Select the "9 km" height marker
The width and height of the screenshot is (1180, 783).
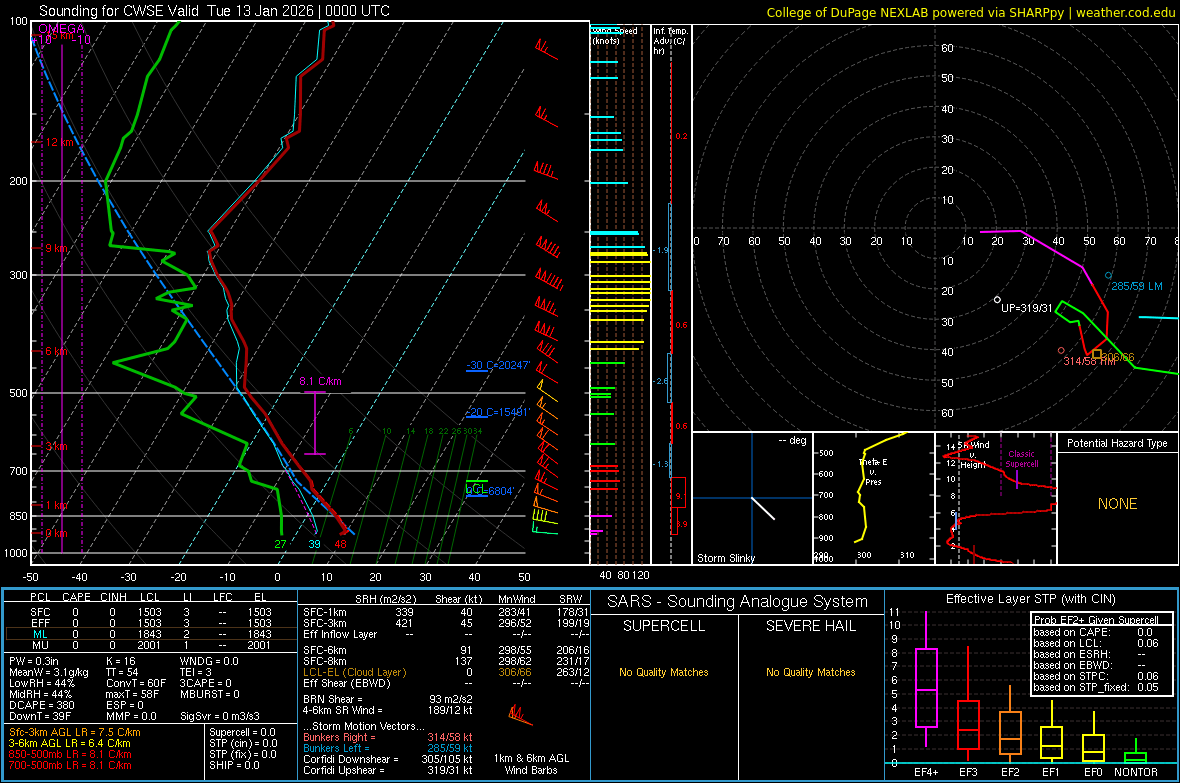point(56,248)
